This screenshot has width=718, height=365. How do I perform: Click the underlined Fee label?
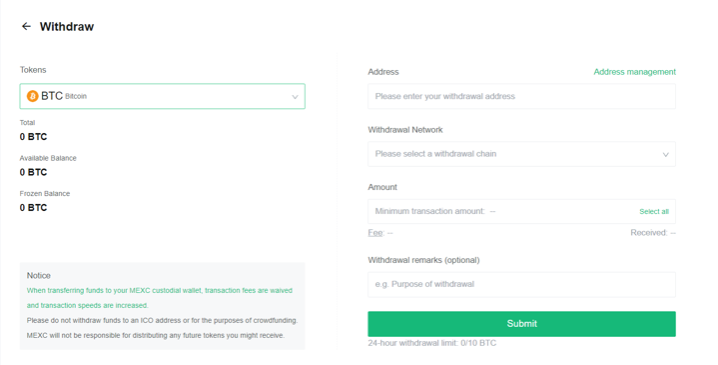[x=375, y=233]
